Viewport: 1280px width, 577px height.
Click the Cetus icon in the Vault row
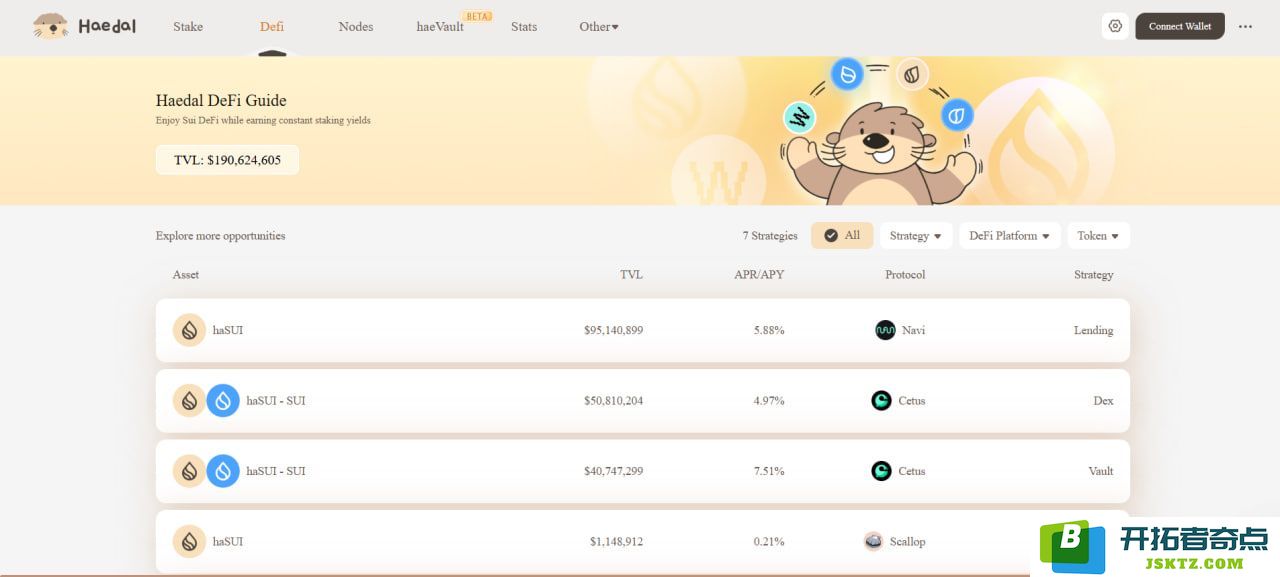(881, 471)
